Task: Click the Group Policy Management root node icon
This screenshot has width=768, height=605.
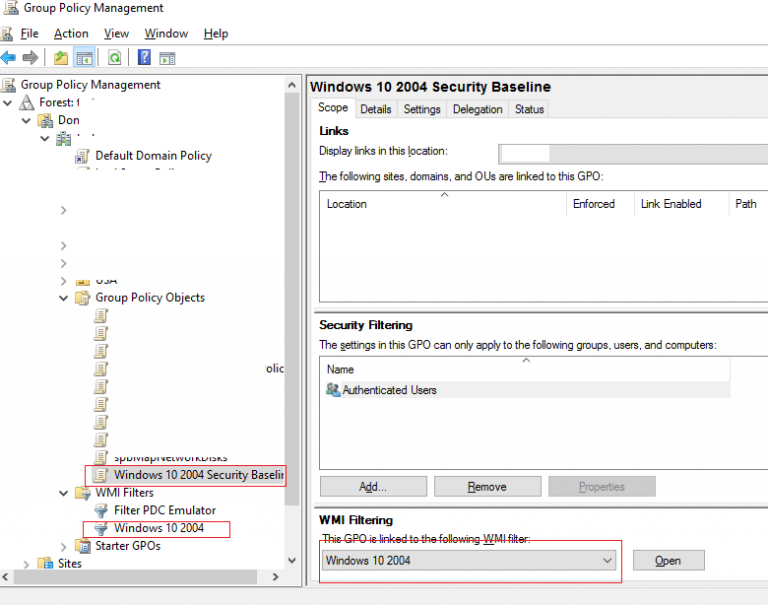Action: (x=8, y=85)
